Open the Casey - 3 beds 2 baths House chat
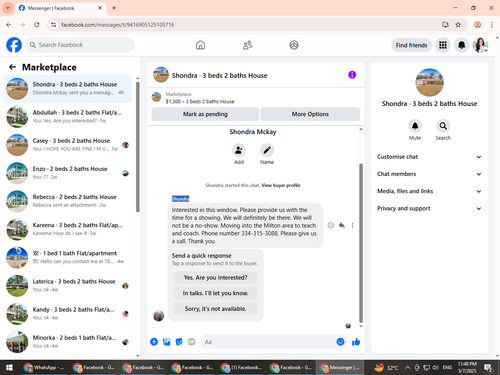Viewport: 500px width, 375px height. 67,145
